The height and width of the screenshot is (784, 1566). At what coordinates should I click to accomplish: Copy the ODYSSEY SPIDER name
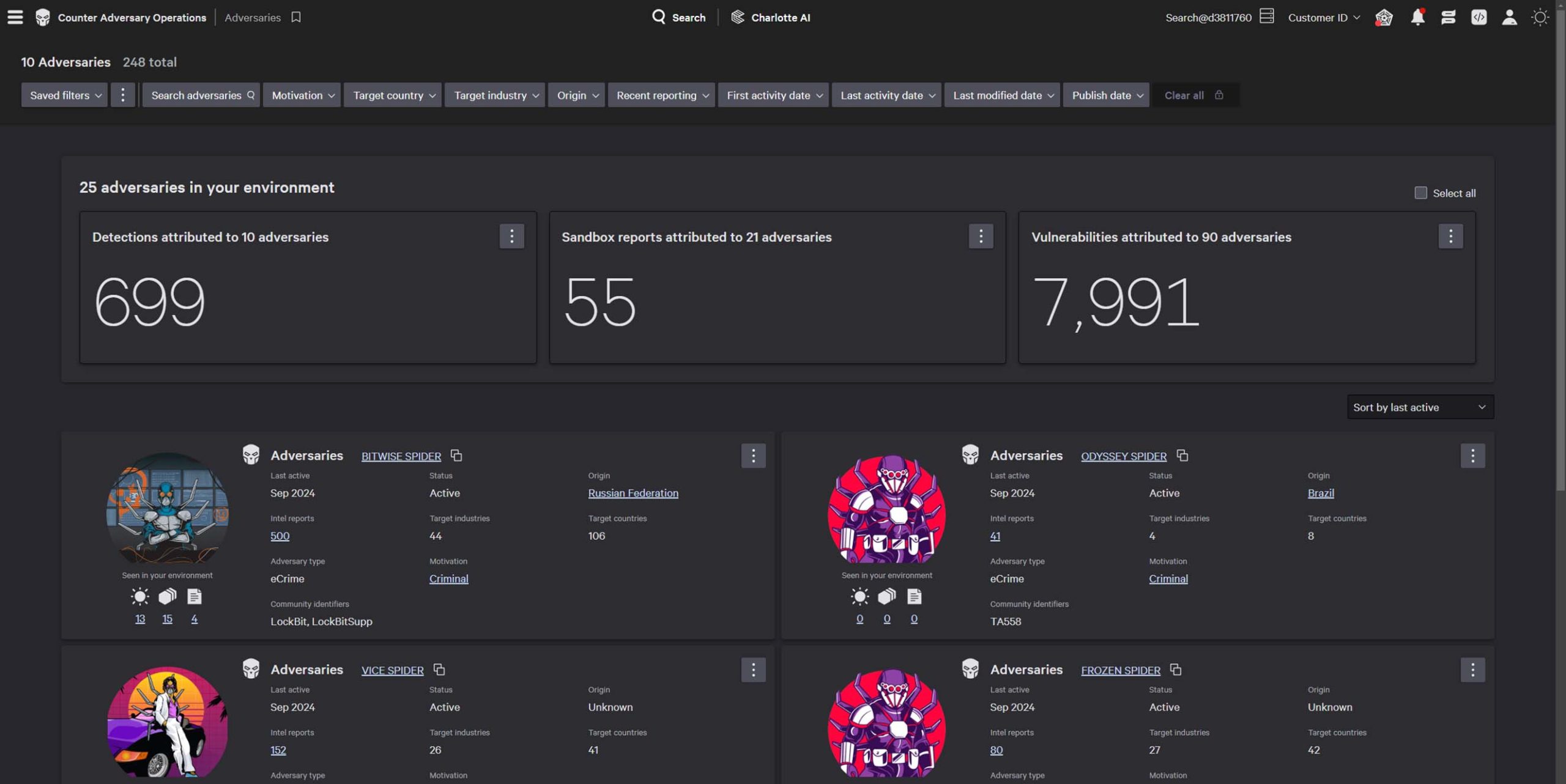(x=1182, y=455)
